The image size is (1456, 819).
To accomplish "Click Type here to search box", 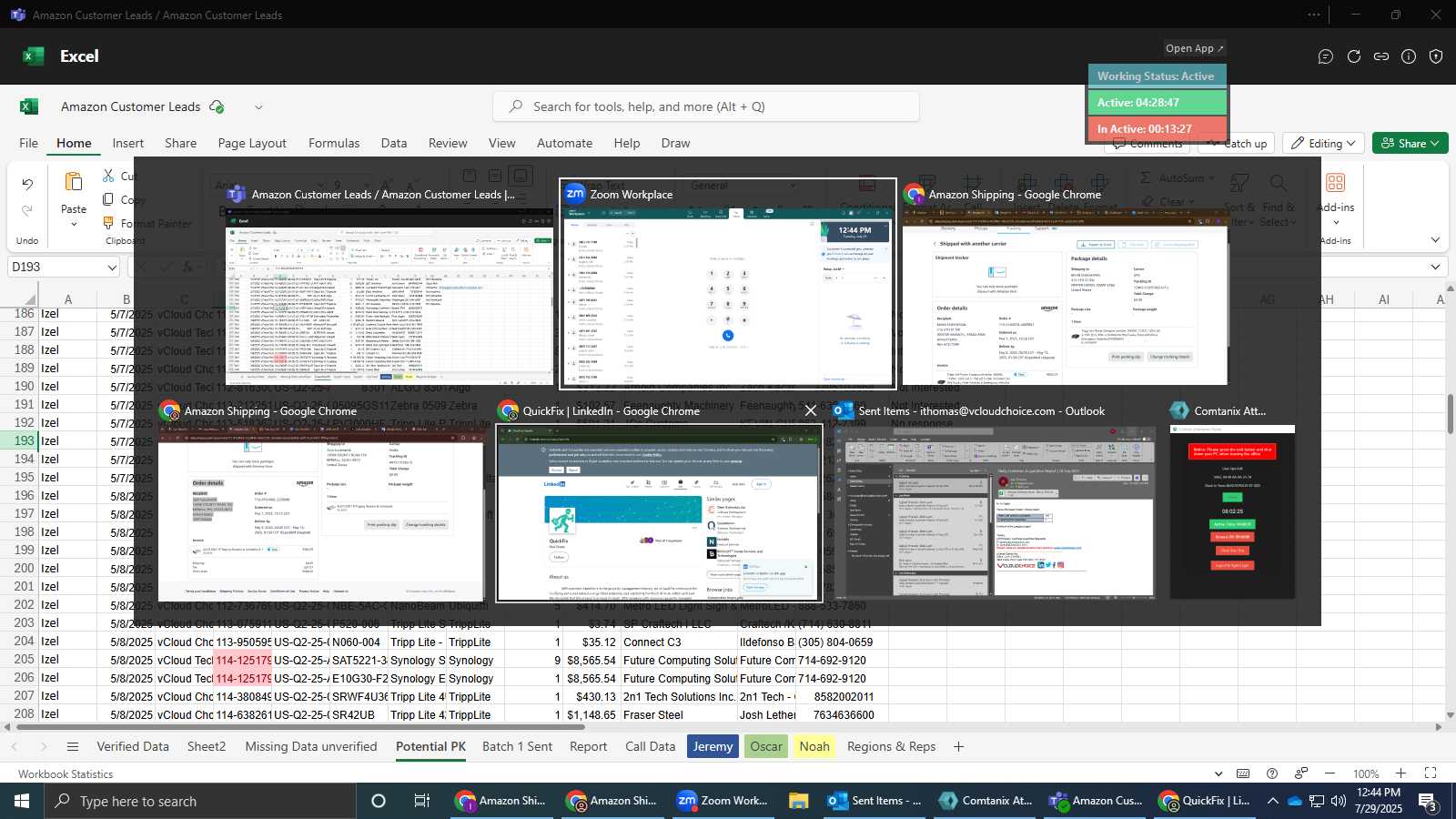I will coord(200,801).
